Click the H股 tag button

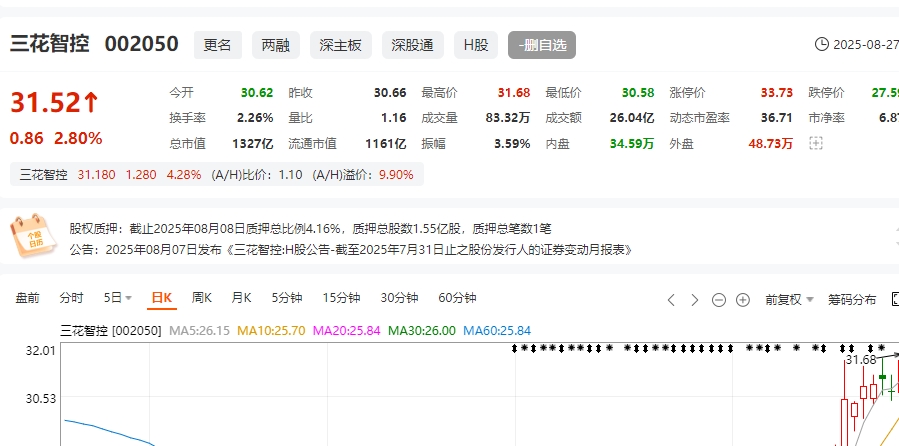point(476,45)
